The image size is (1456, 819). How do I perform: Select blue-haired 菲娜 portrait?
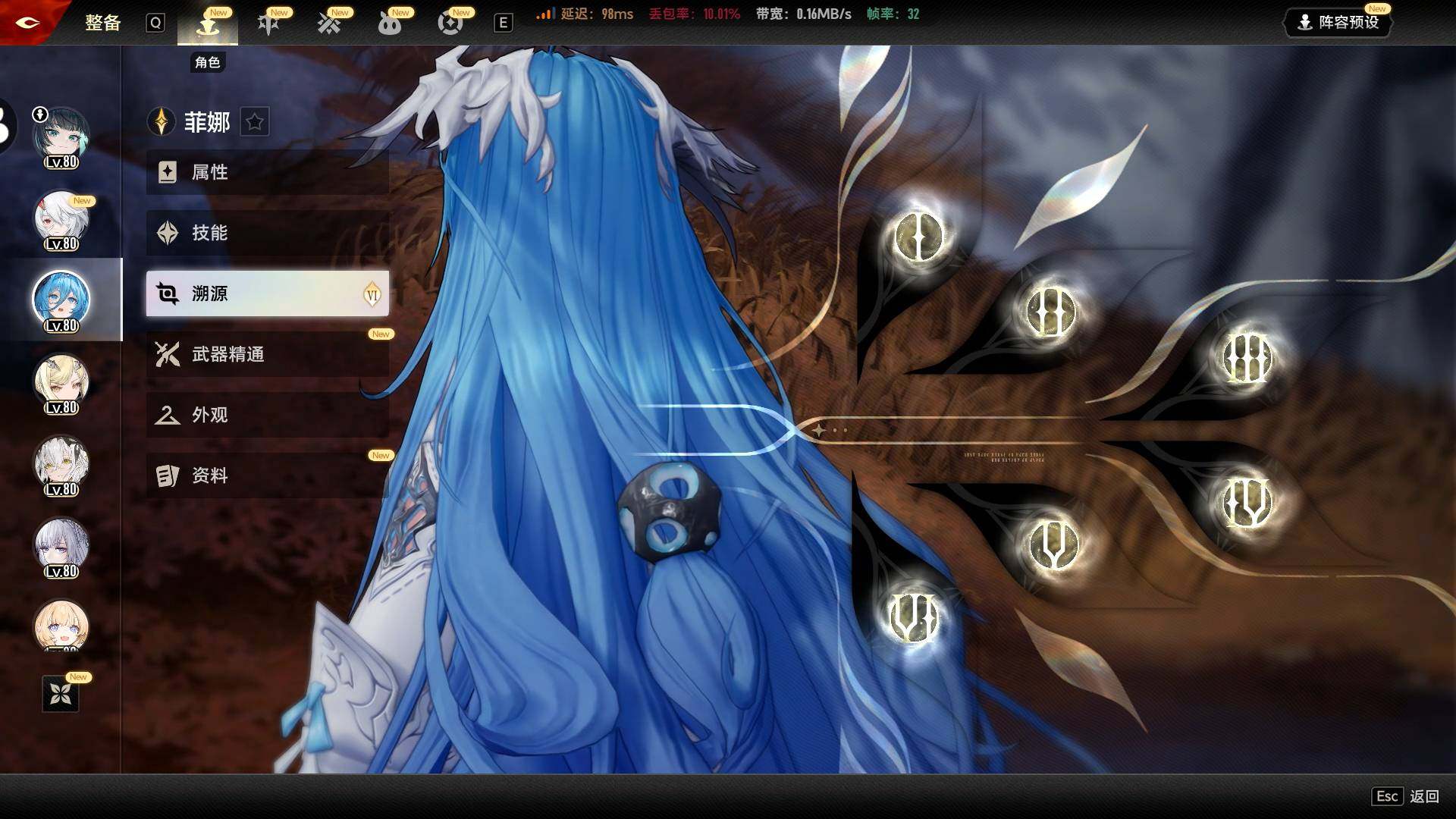tap(61, 301)
